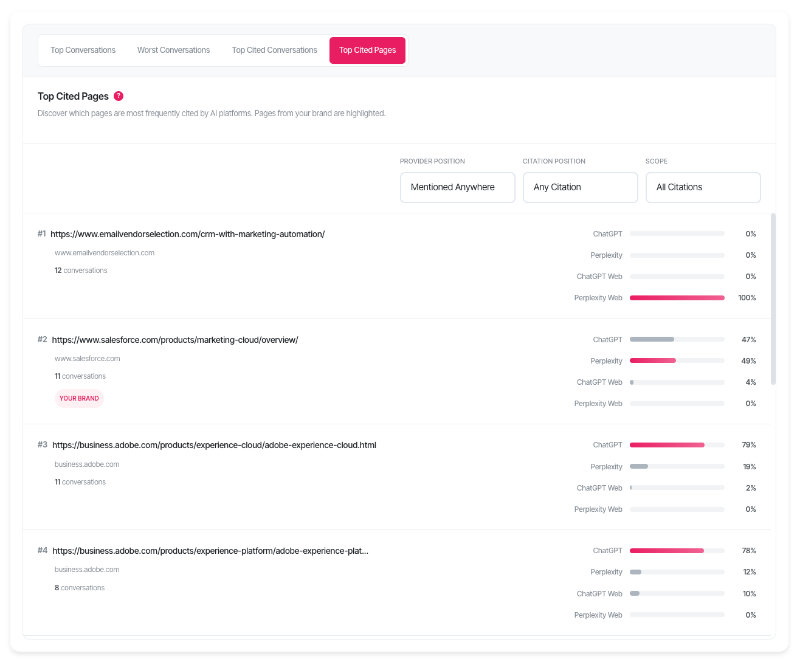Click the 47% value next to ChatGPT
The image size is (800, 662).
(x=748, y=340)
